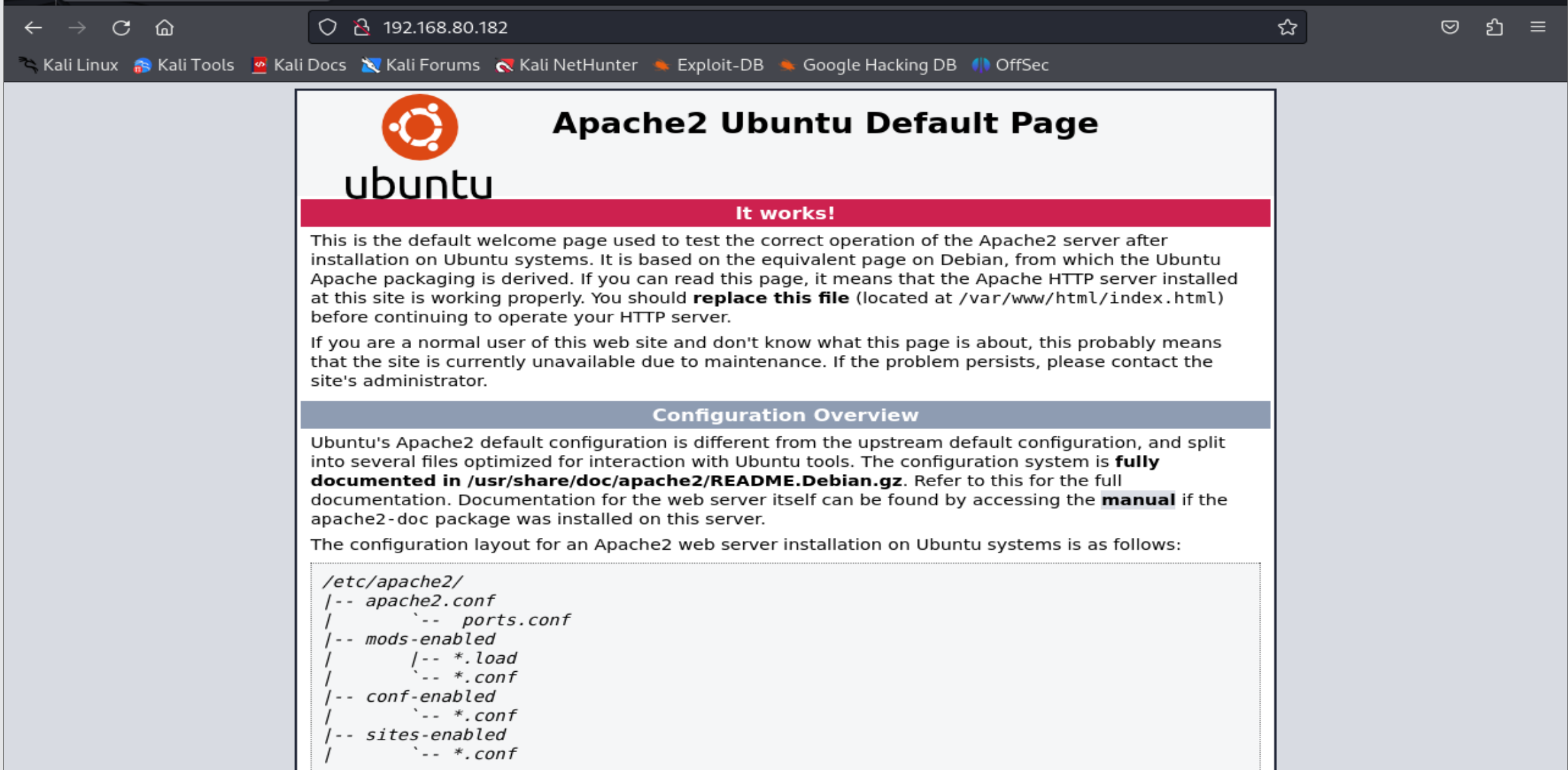Click the Forward navigation arrow

77,28
